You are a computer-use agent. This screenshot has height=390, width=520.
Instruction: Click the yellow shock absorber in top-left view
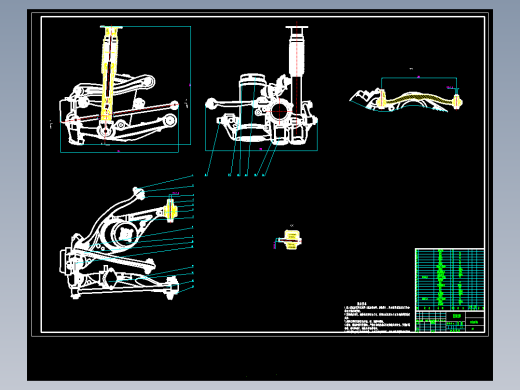(109, 77)
